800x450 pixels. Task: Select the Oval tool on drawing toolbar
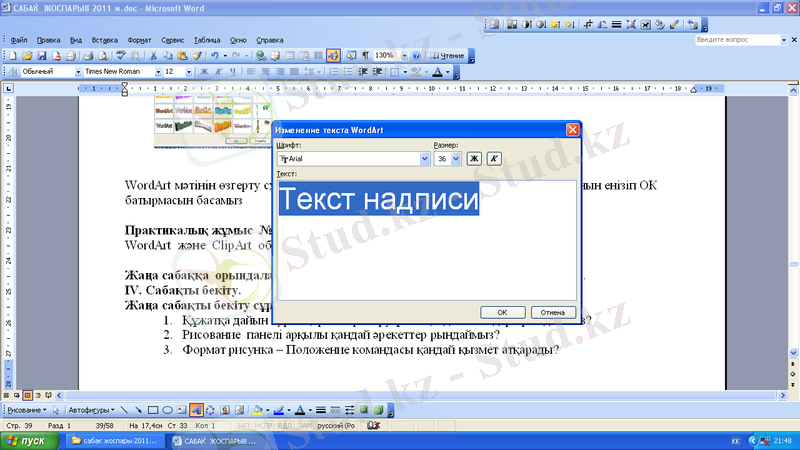point(168,410)
